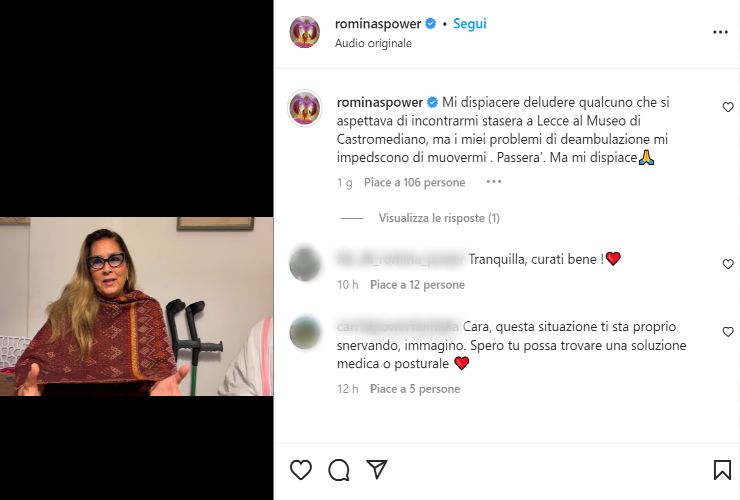Save the post with the bookmark icon
The image size is (740, 500).
721,469
